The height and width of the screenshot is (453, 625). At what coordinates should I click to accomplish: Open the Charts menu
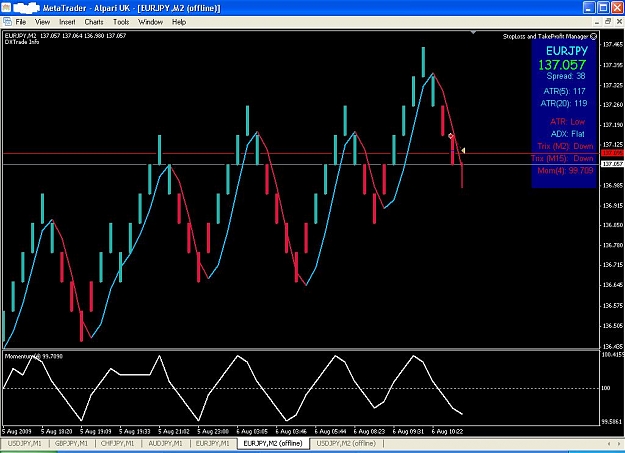click(94, 22)
